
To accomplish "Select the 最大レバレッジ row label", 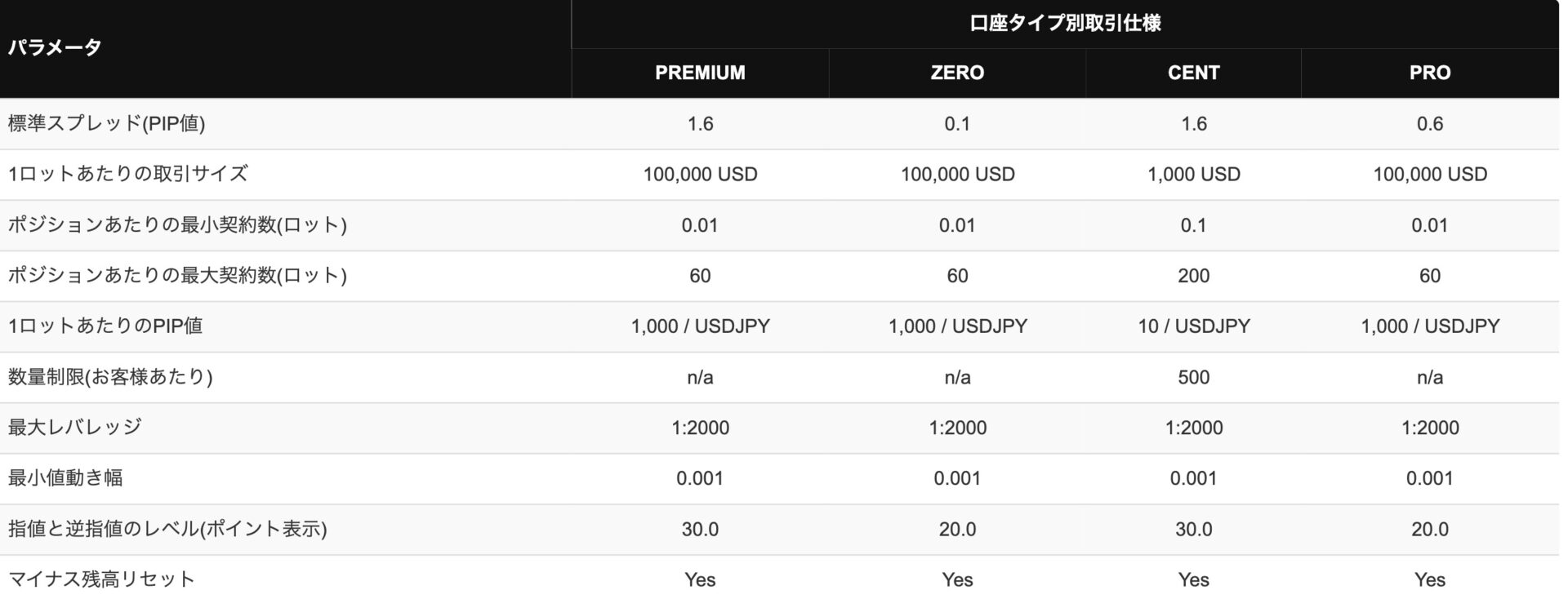I will 74,427.
